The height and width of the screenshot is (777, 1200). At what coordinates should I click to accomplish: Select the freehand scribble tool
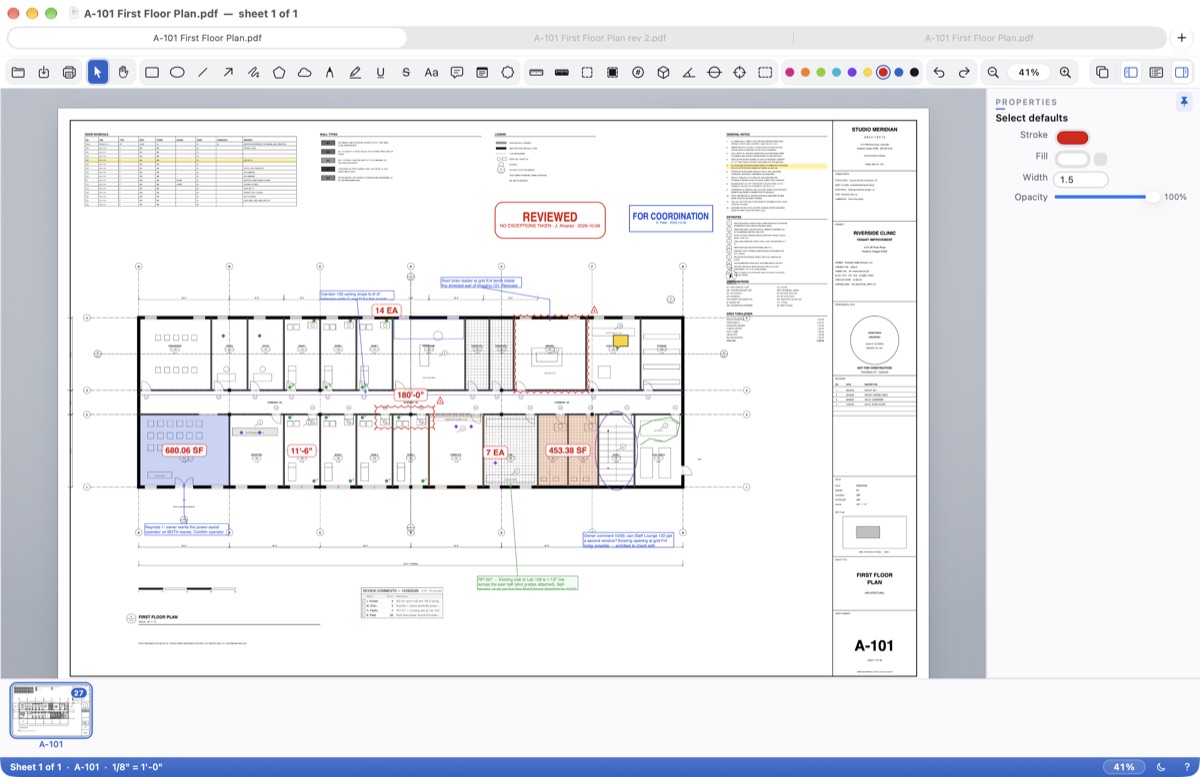pos(254,72)
